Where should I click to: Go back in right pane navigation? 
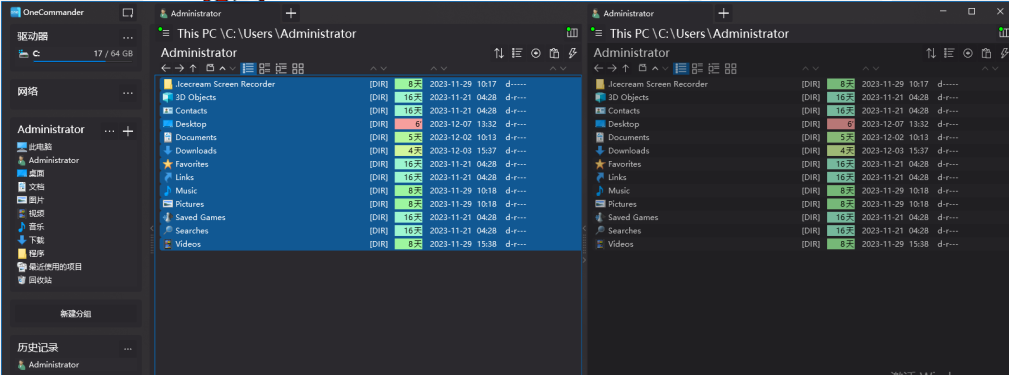coord(598,68)
